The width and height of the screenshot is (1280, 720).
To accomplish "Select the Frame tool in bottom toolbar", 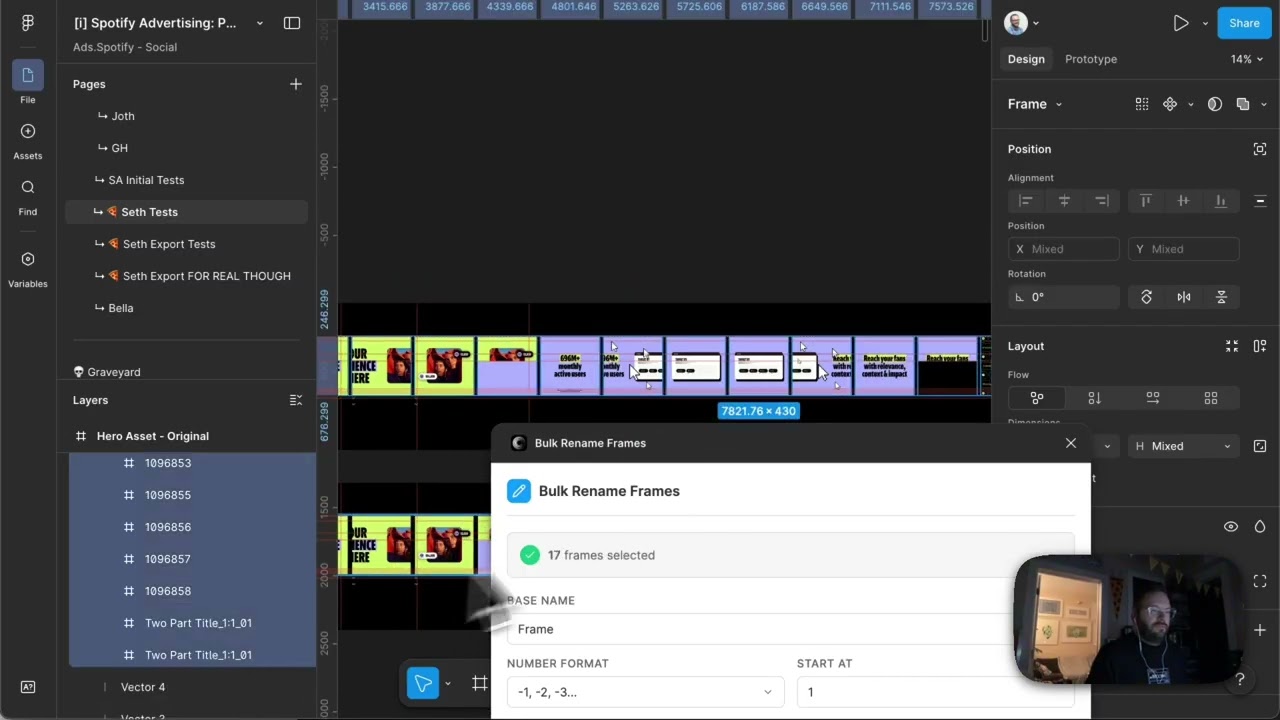I will [480, 684].
